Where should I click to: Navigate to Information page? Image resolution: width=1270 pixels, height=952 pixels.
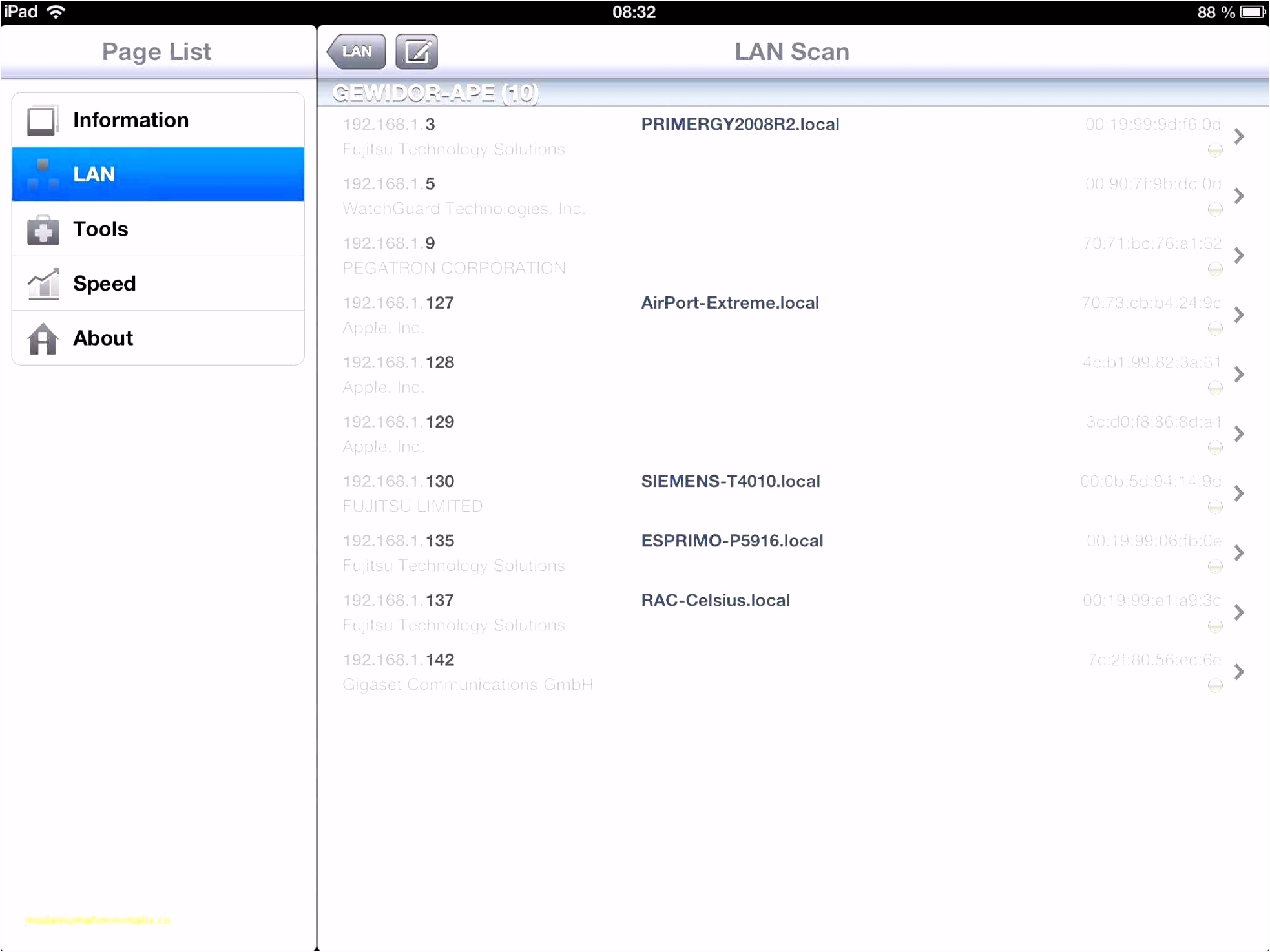[x=156, y=119]
